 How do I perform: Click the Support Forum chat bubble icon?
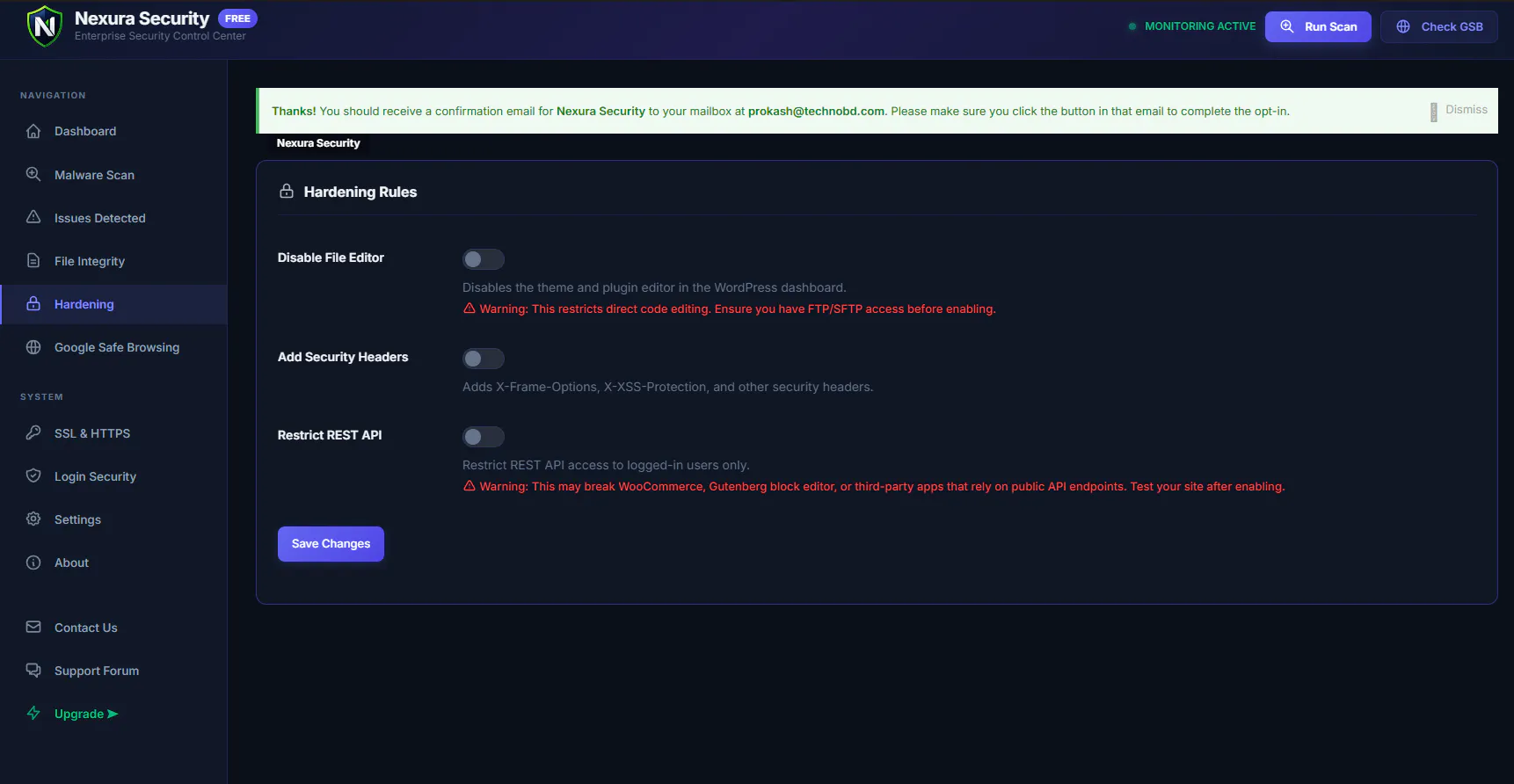33,670
